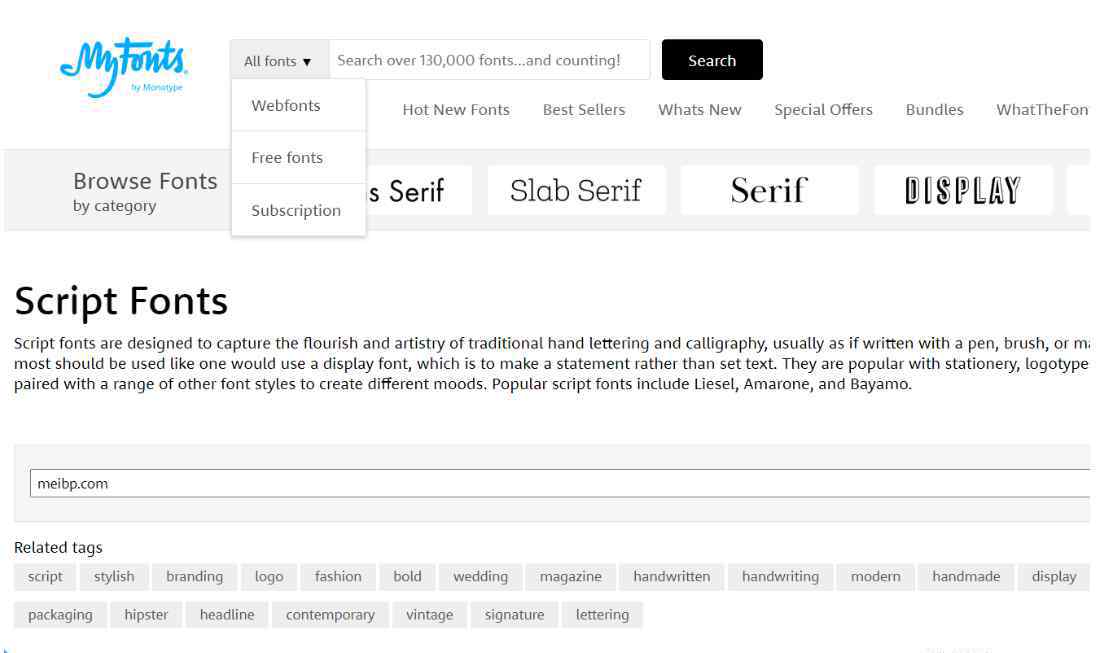Click the font search input field
Viewport: 1099px width, 653px height.
[488, 60]
